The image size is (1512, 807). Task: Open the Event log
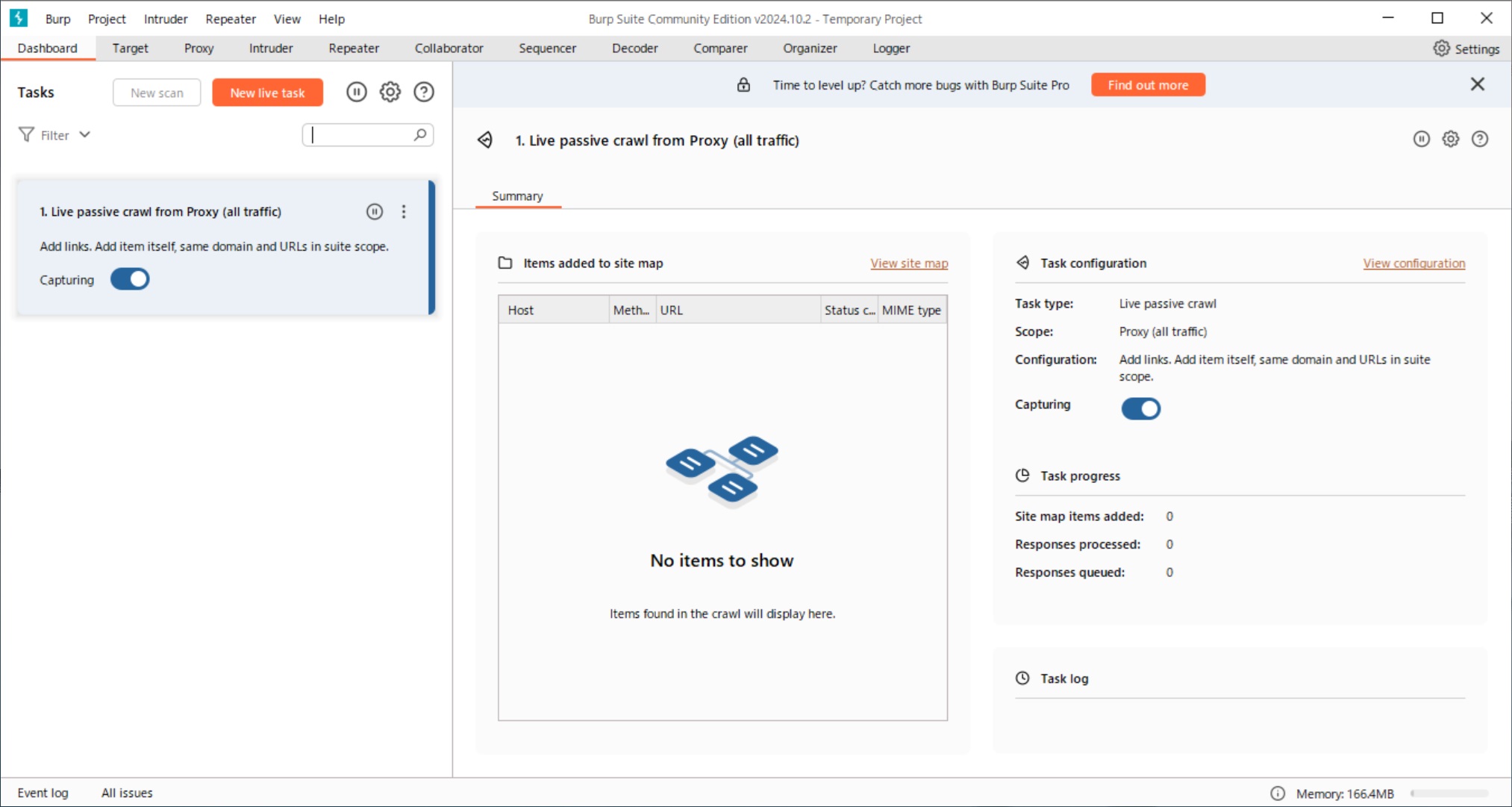(43, 793)
